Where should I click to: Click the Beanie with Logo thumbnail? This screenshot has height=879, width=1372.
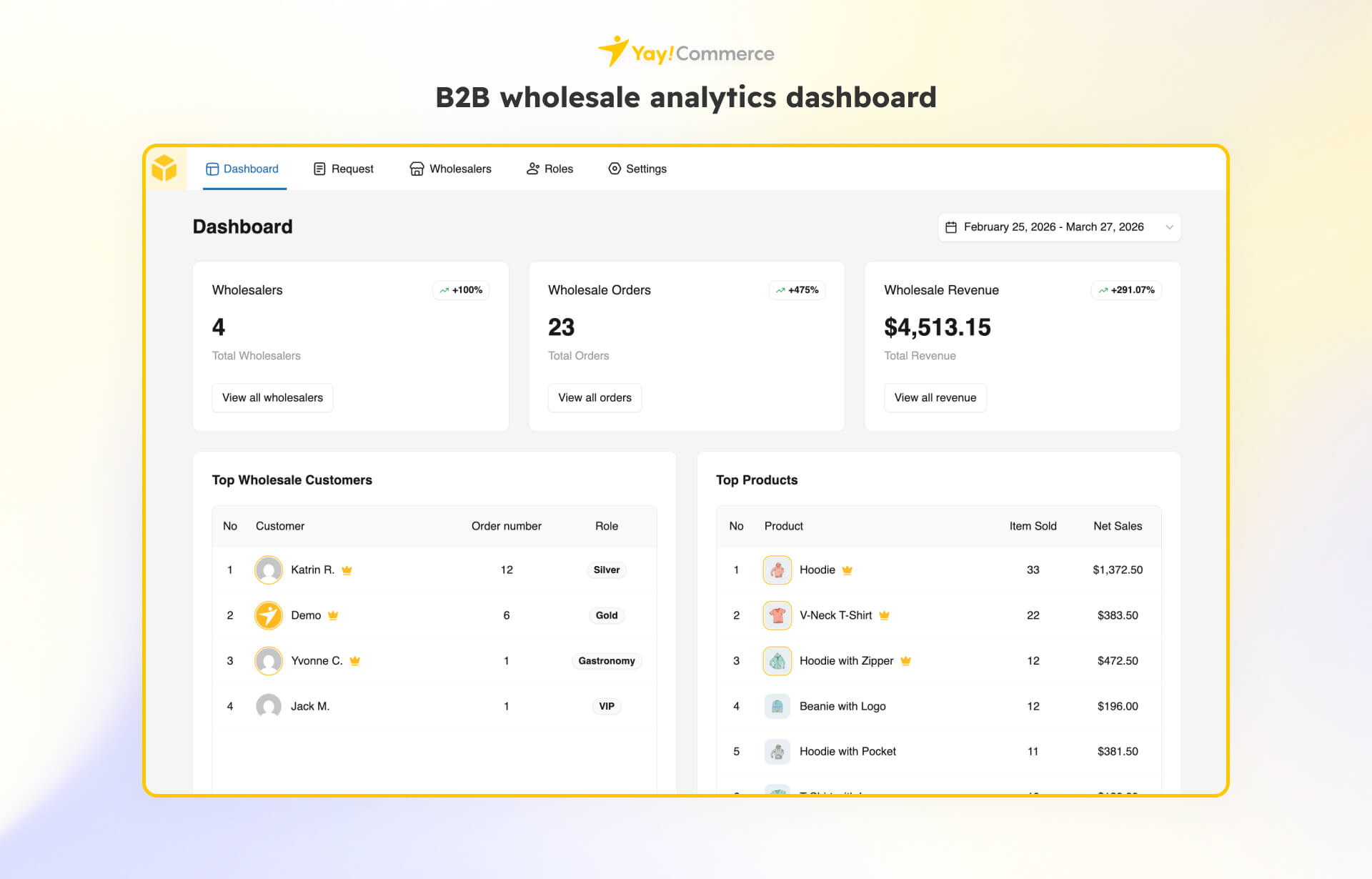coord(777,706)
